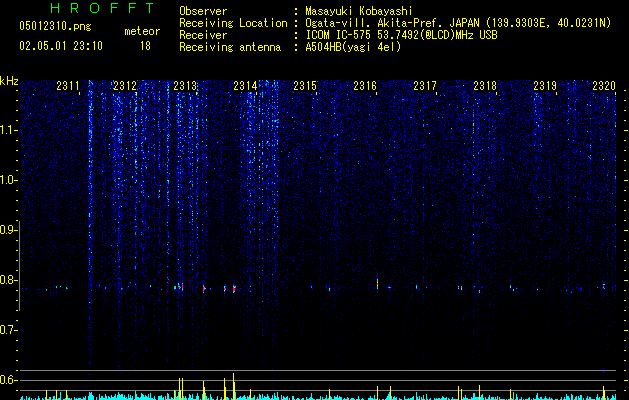Click the 2314 time marker
The height and width of the screenshot is (400, 629).
click(x=245, y=86)
